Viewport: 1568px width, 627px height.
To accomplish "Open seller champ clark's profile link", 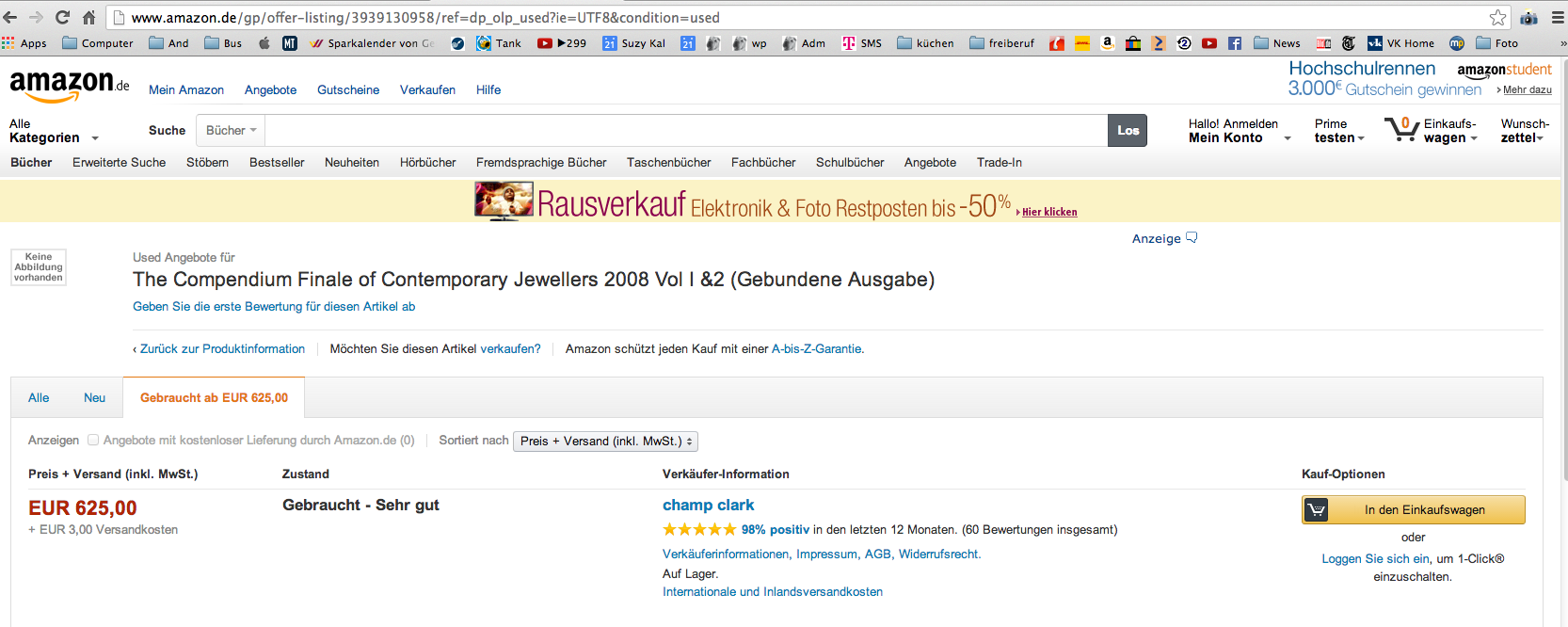I will 708,505.
